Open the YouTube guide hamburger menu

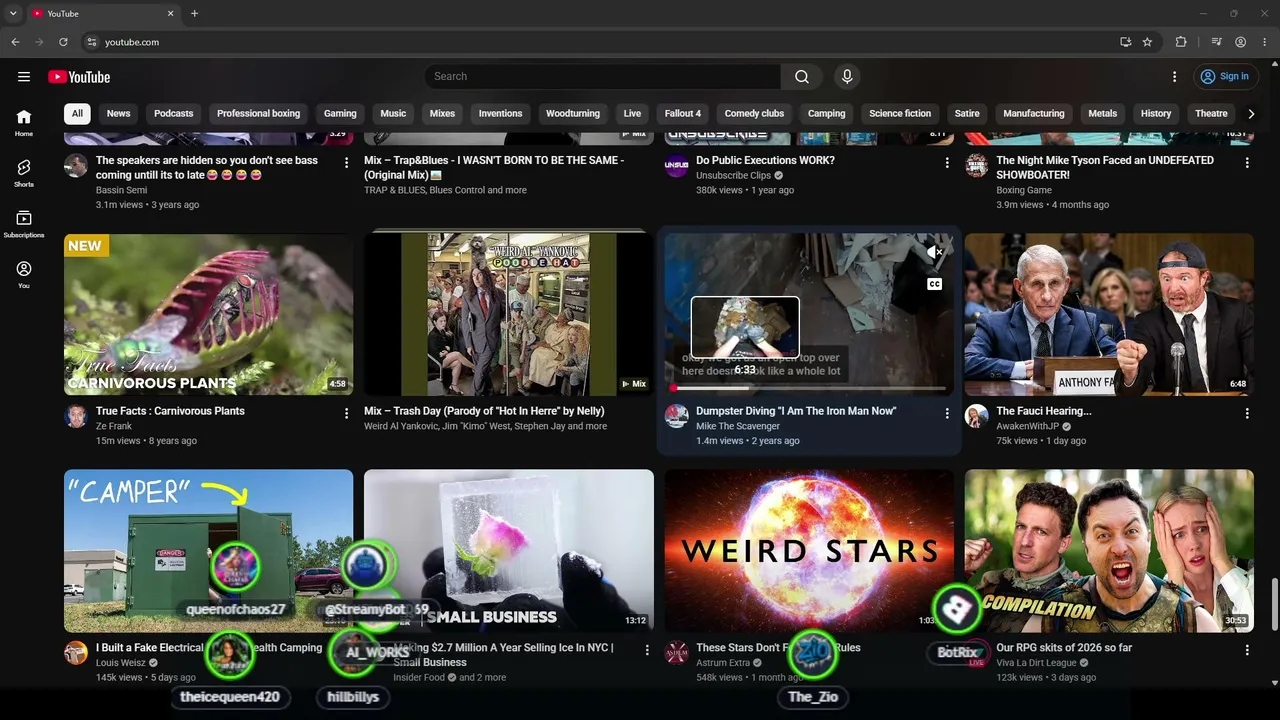click(x=24, y=77)
